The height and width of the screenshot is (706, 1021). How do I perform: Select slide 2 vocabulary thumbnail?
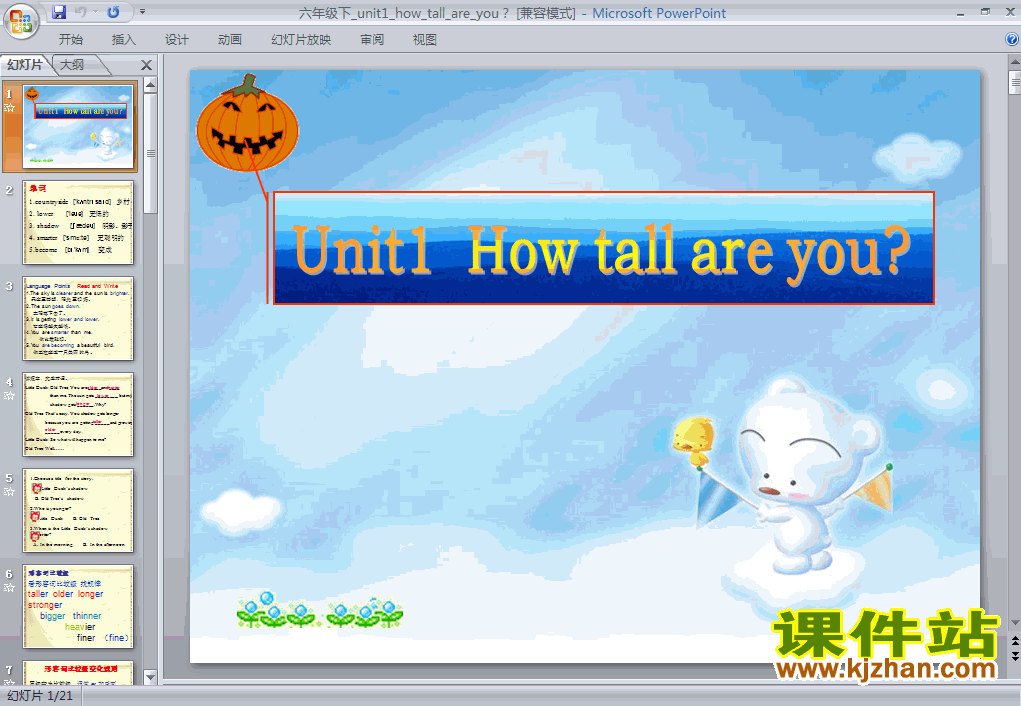(x=78, y=222)
